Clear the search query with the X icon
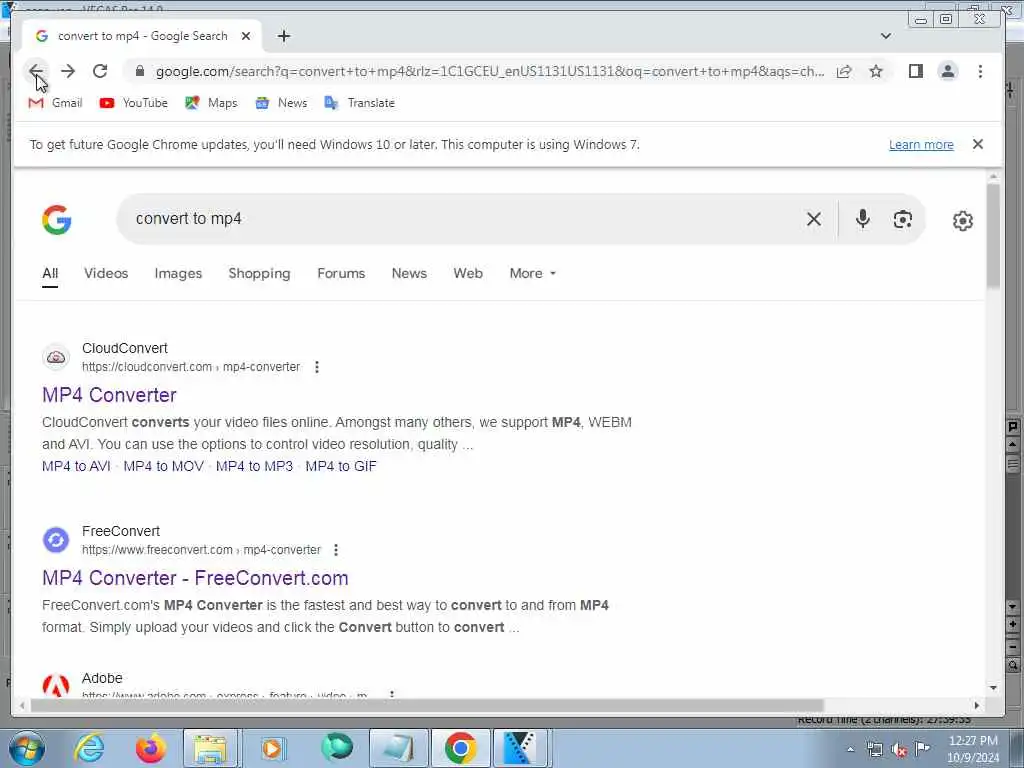The height and width of the screenshot is (768, 1024). tap(814, 219)
